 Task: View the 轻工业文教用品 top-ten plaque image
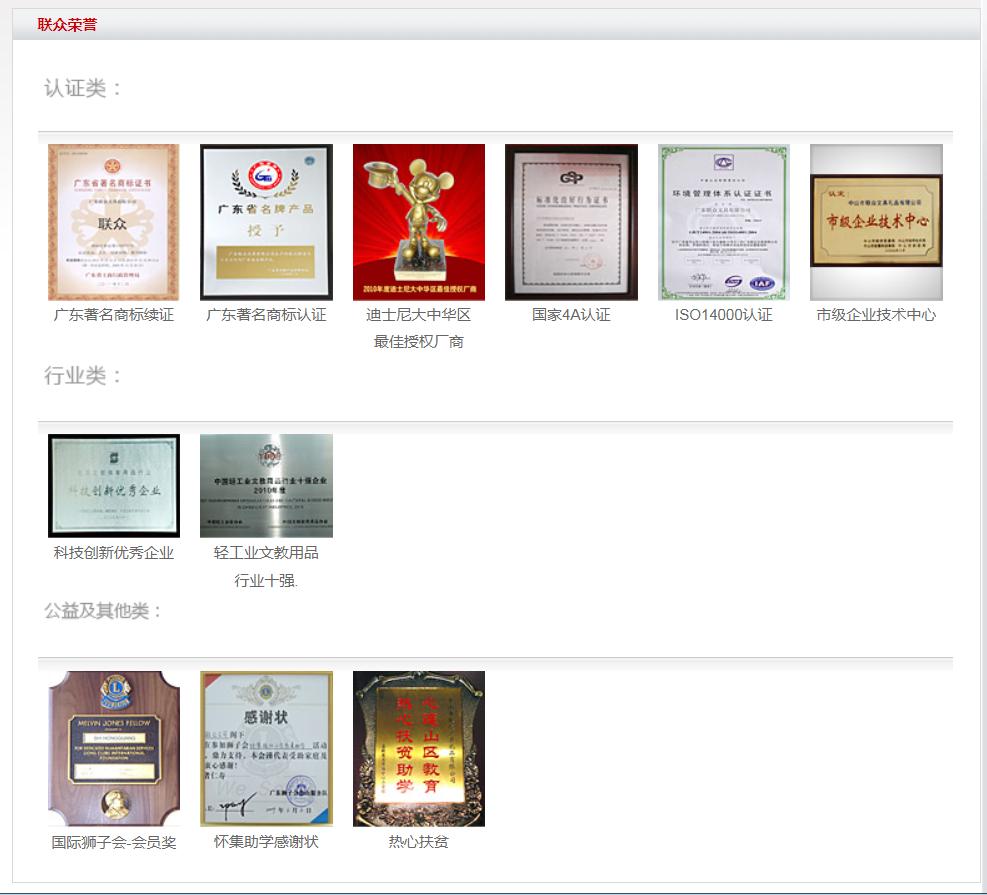[266, 486]
